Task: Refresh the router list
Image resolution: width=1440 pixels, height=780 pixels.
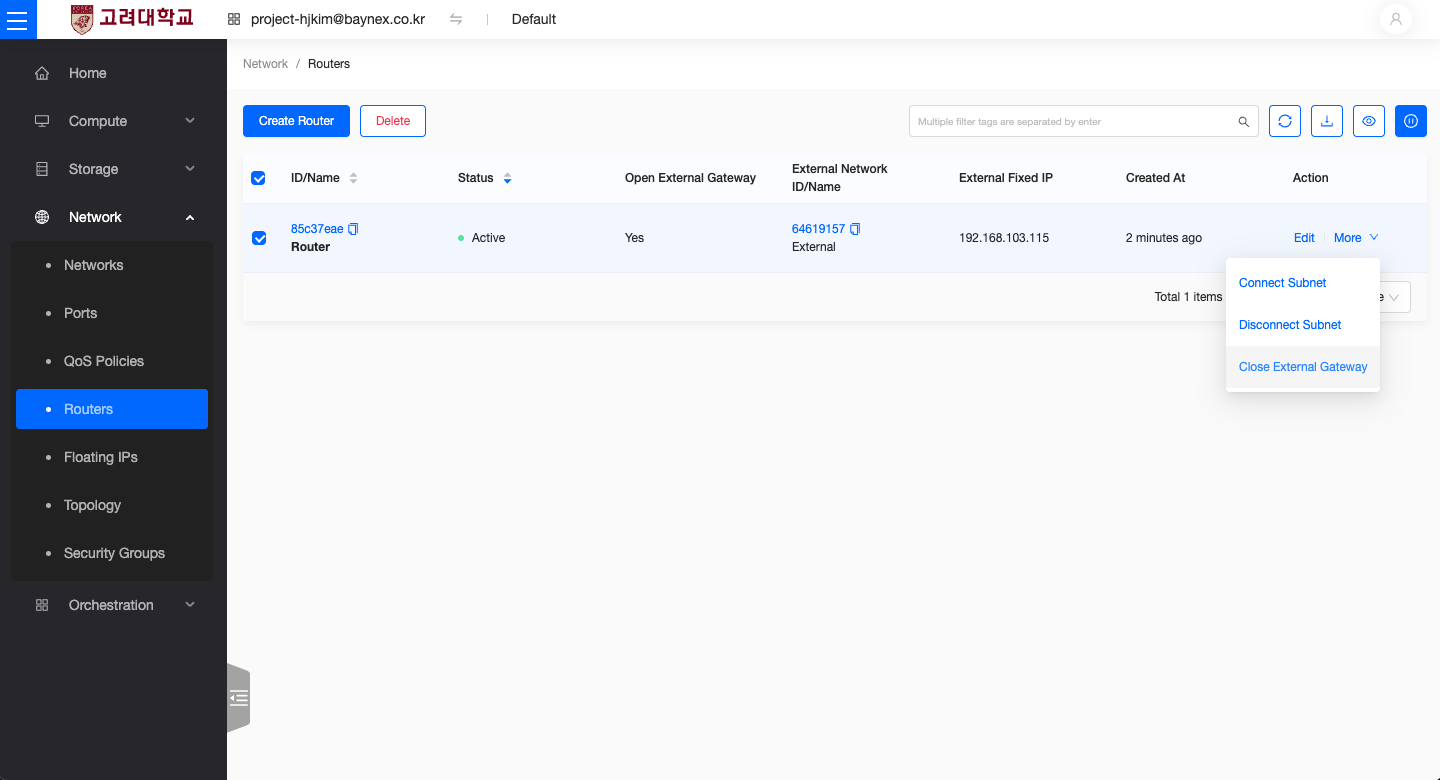Action: (x=1285, y=121)
